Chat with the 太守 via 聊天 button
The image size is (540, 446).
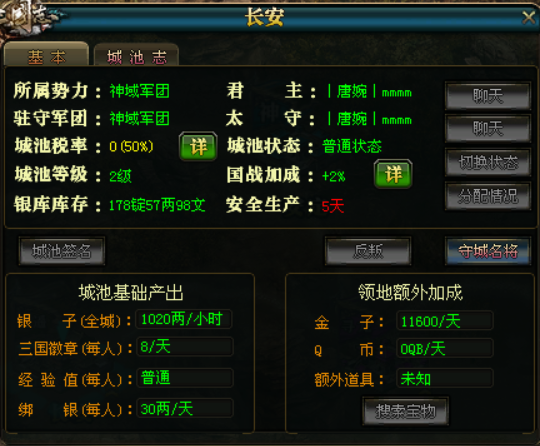[488, 128]
